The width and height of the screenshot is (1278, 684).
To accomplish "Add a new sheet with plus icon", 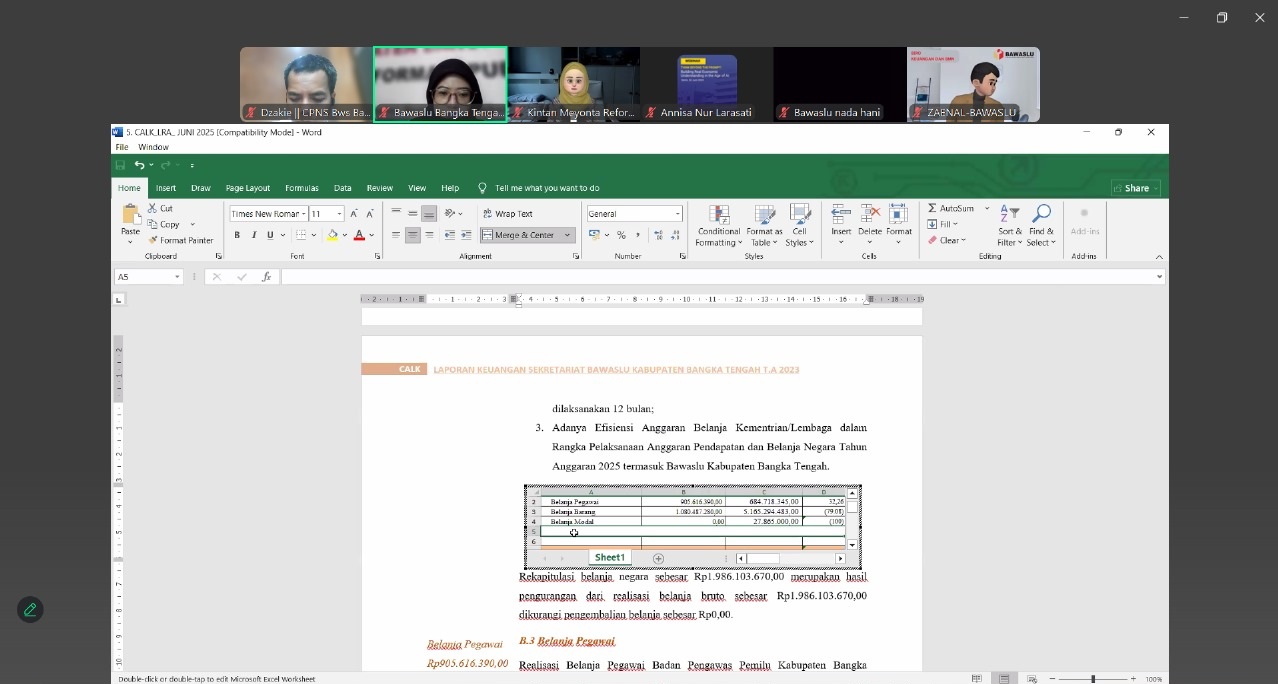I will point(658,558).
